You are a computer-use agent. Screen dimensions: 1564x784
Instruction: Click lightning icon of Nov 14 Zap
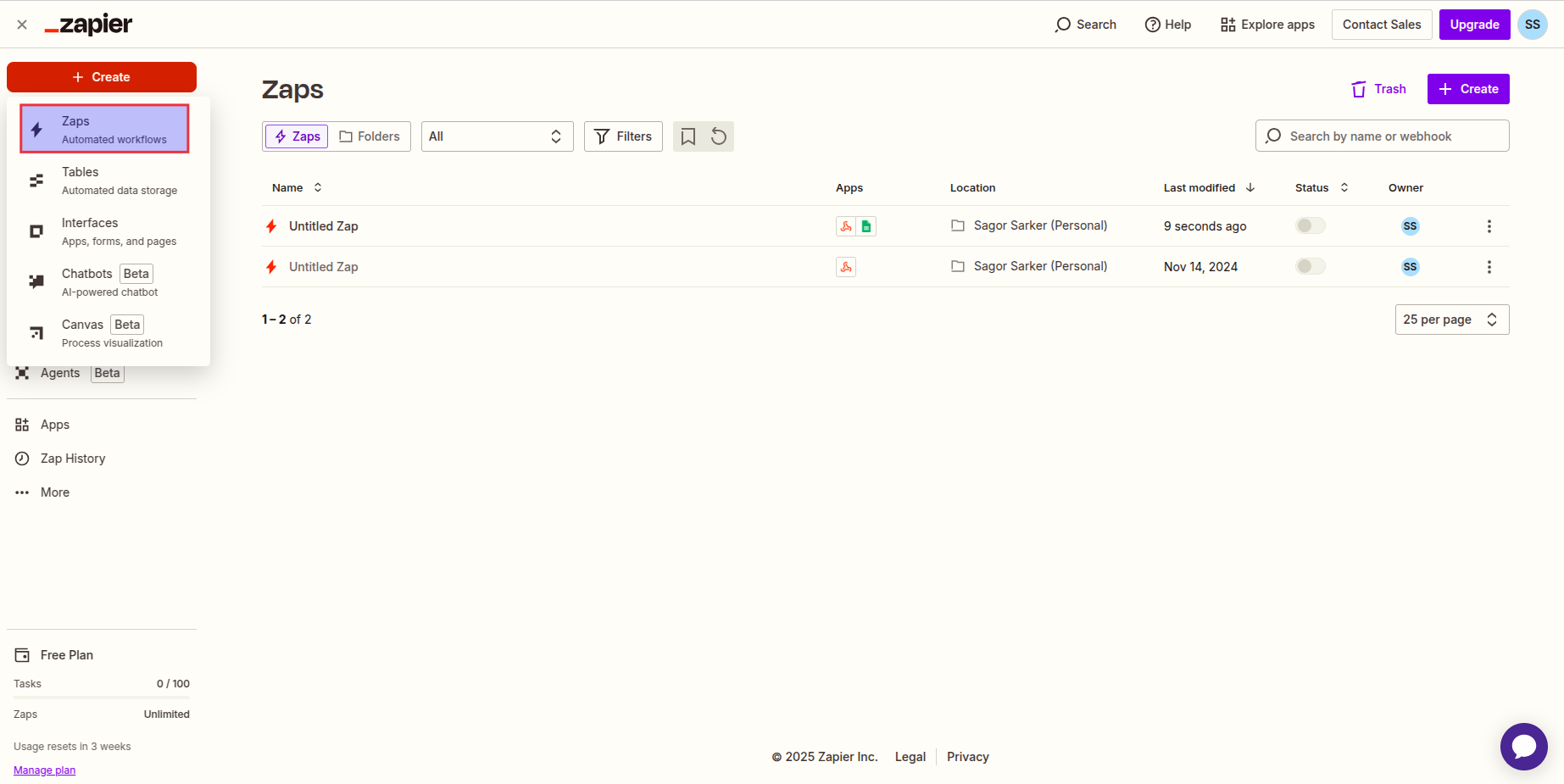coord(271,267)
